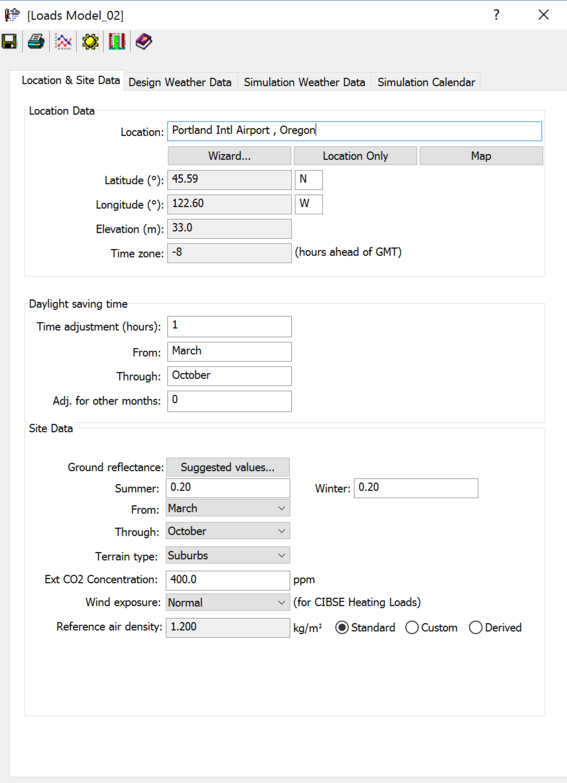This screenshot has height=783, width=567.
Task: Switch to Design Weather Data tab
Action: (x=180, y=82)
